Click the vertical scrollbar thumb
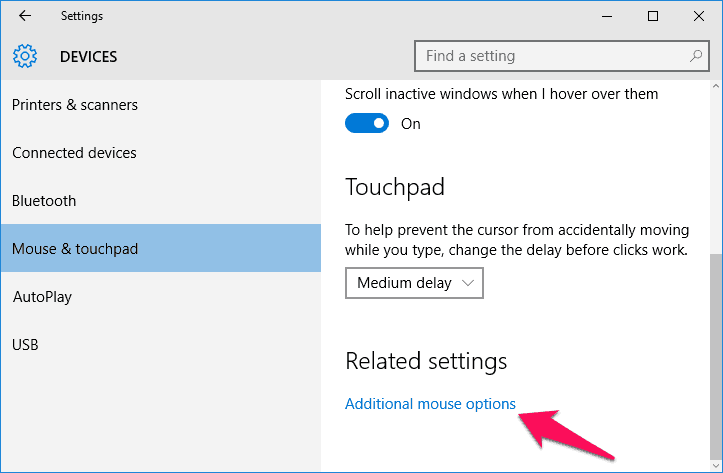Screen dimensions: 723x473 pos(716,356)
